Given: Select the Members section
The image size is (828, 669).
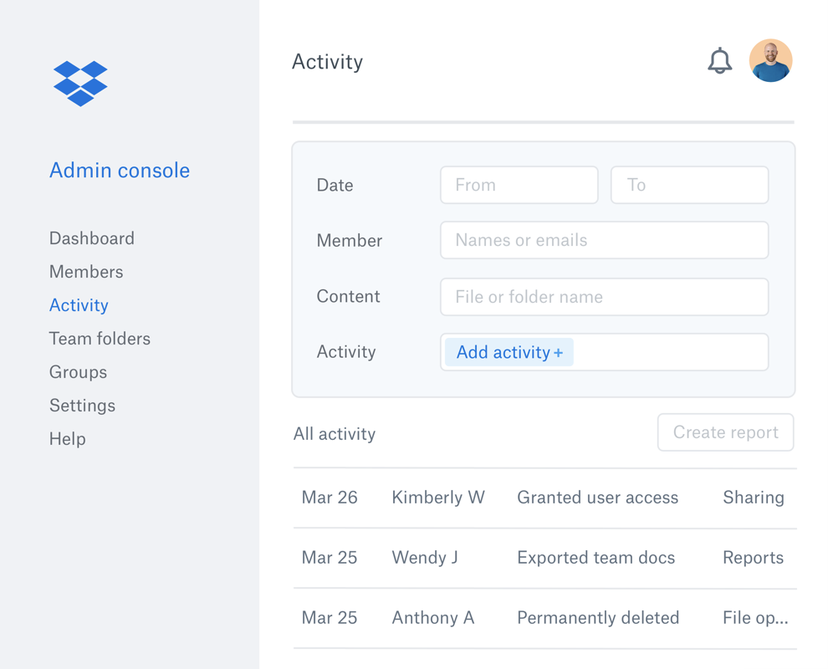Looking at the screenshot, I should tap(86, 271).
